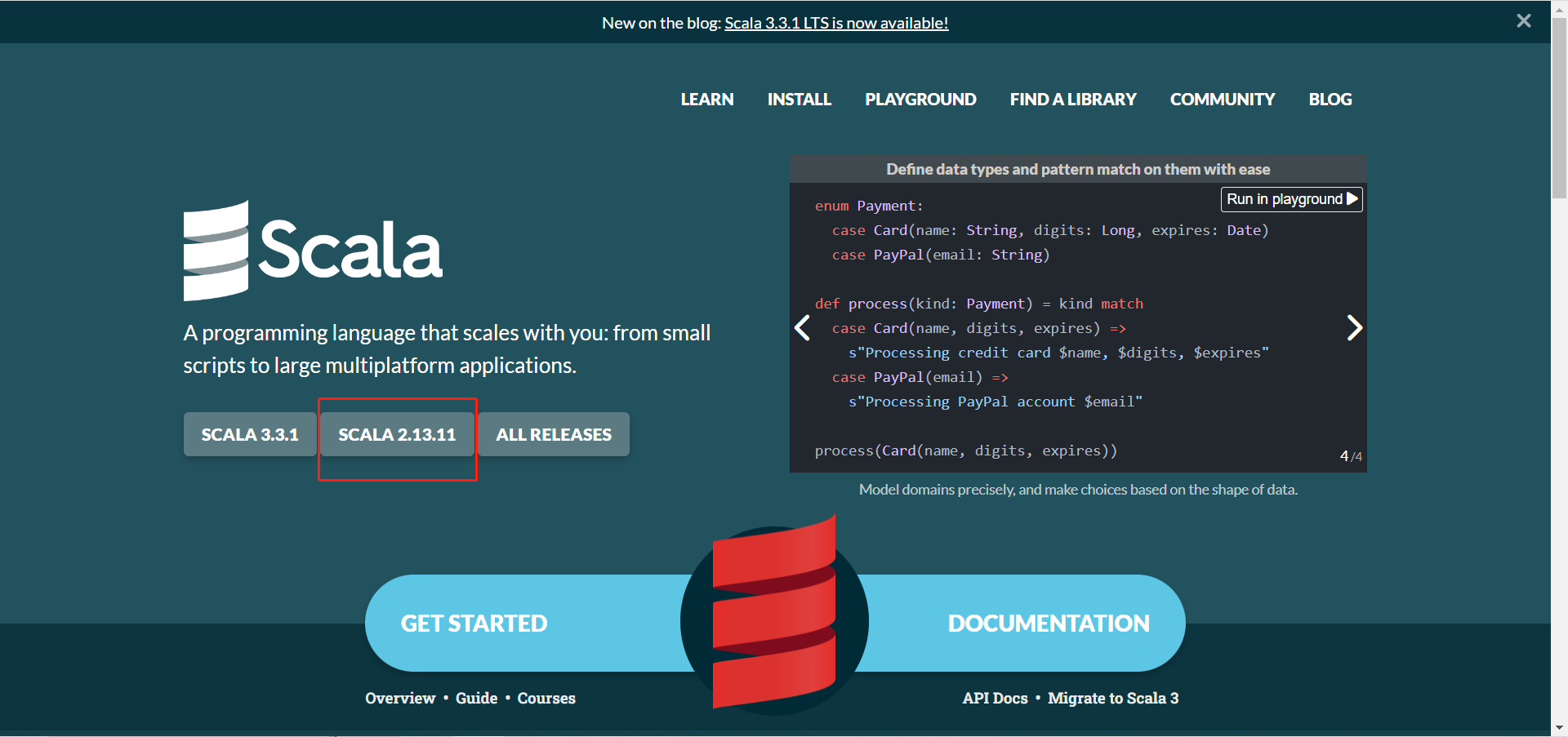Click the slide counter 4/4
The width and height of the screenshot is (1568, 737).
pyautogui.click(x=1351, y=456)
